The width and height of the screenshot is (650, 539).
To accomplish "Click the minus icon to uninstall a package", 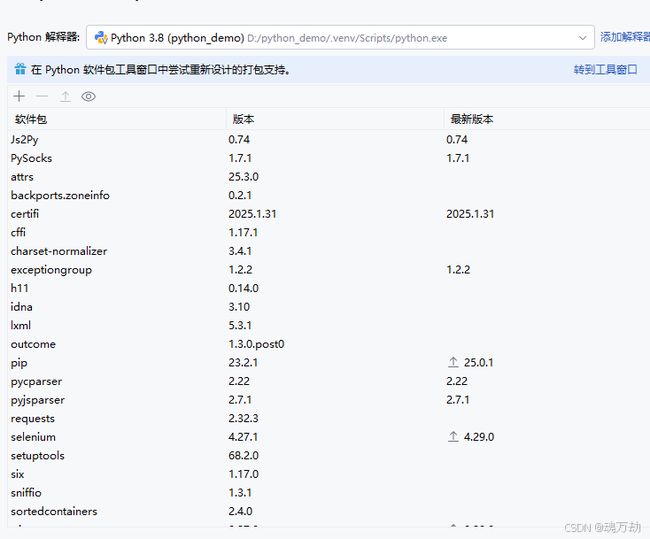I will (x=42, y=96).
